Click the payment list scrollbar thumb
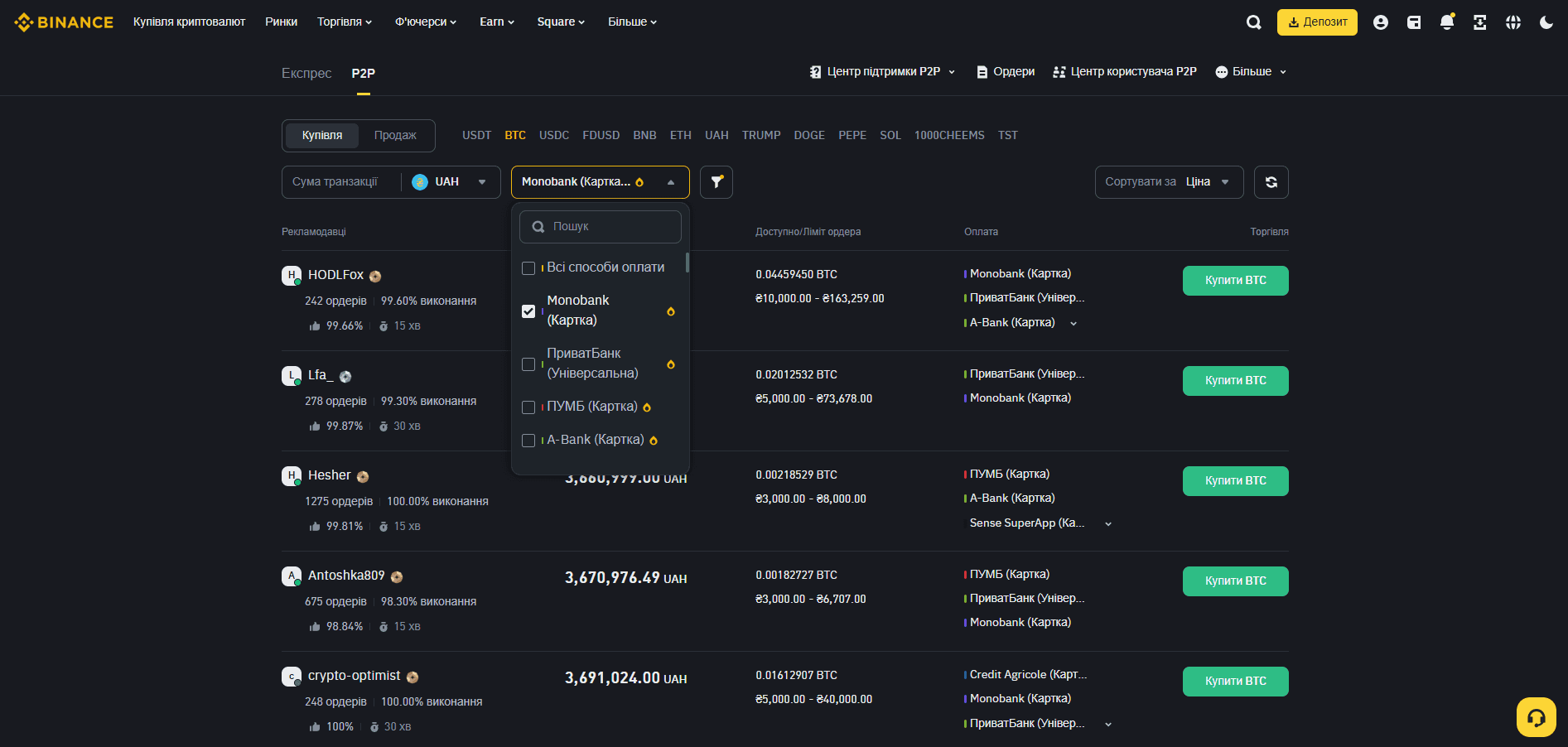1568x747 pixels. tap(688, 263)
